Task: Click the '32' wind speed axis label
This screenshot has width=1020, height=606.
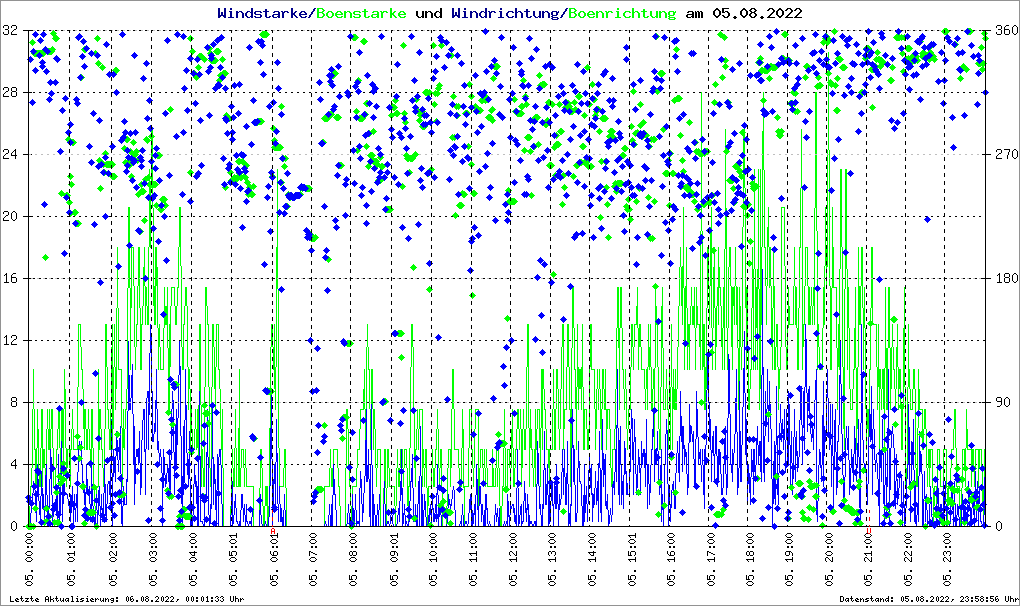Action: pyautogui.click(x=11, y=31)
